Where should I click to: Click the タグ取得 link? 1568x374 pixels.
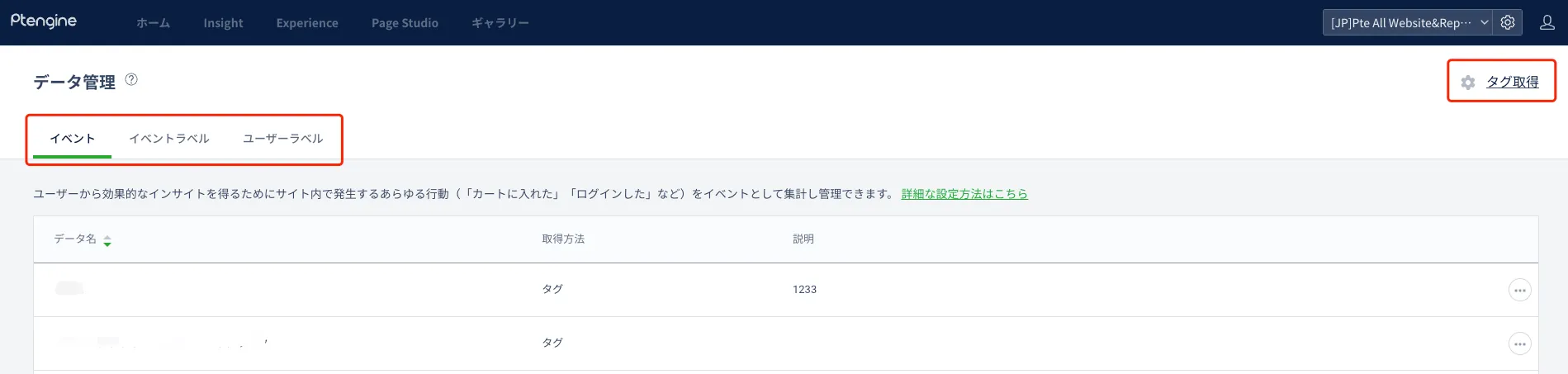click(x=1512, y=82)
